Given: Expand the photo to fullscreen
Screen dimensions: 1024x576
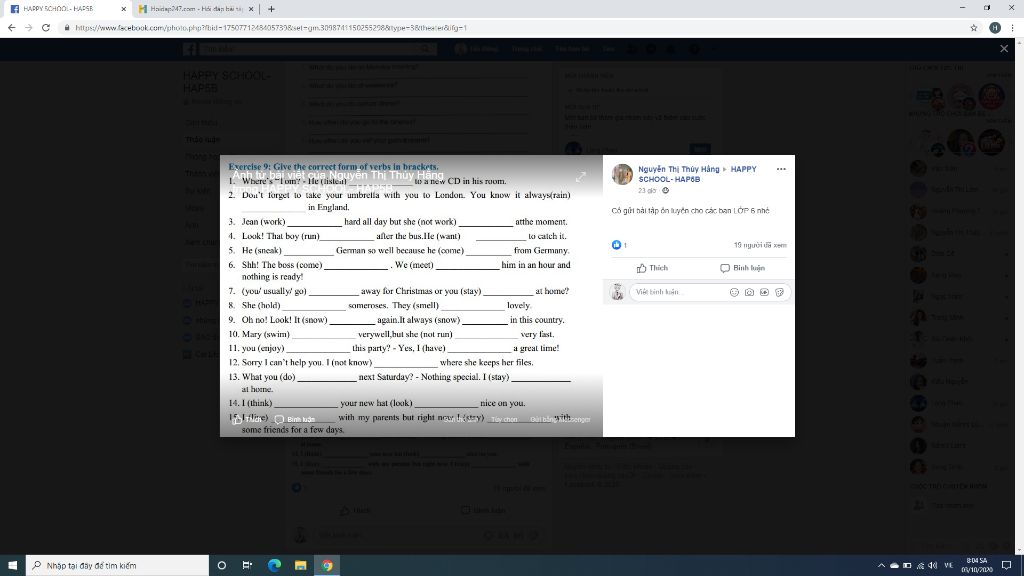Looking at the screenshot, I should tap(581, 176).
